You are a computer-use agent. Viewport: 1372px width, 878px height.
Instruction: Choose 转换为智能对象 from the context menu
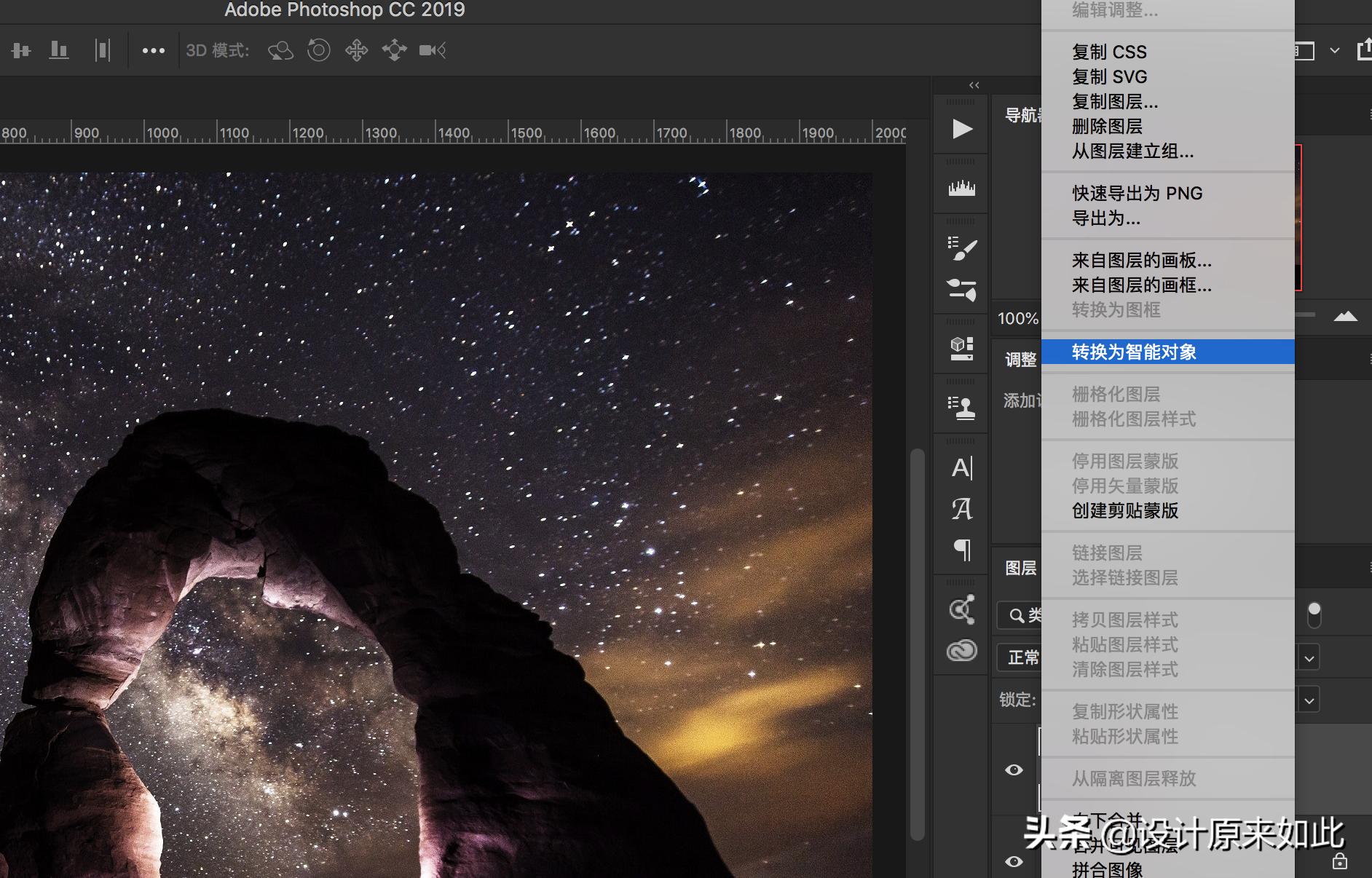point(1136,352)
